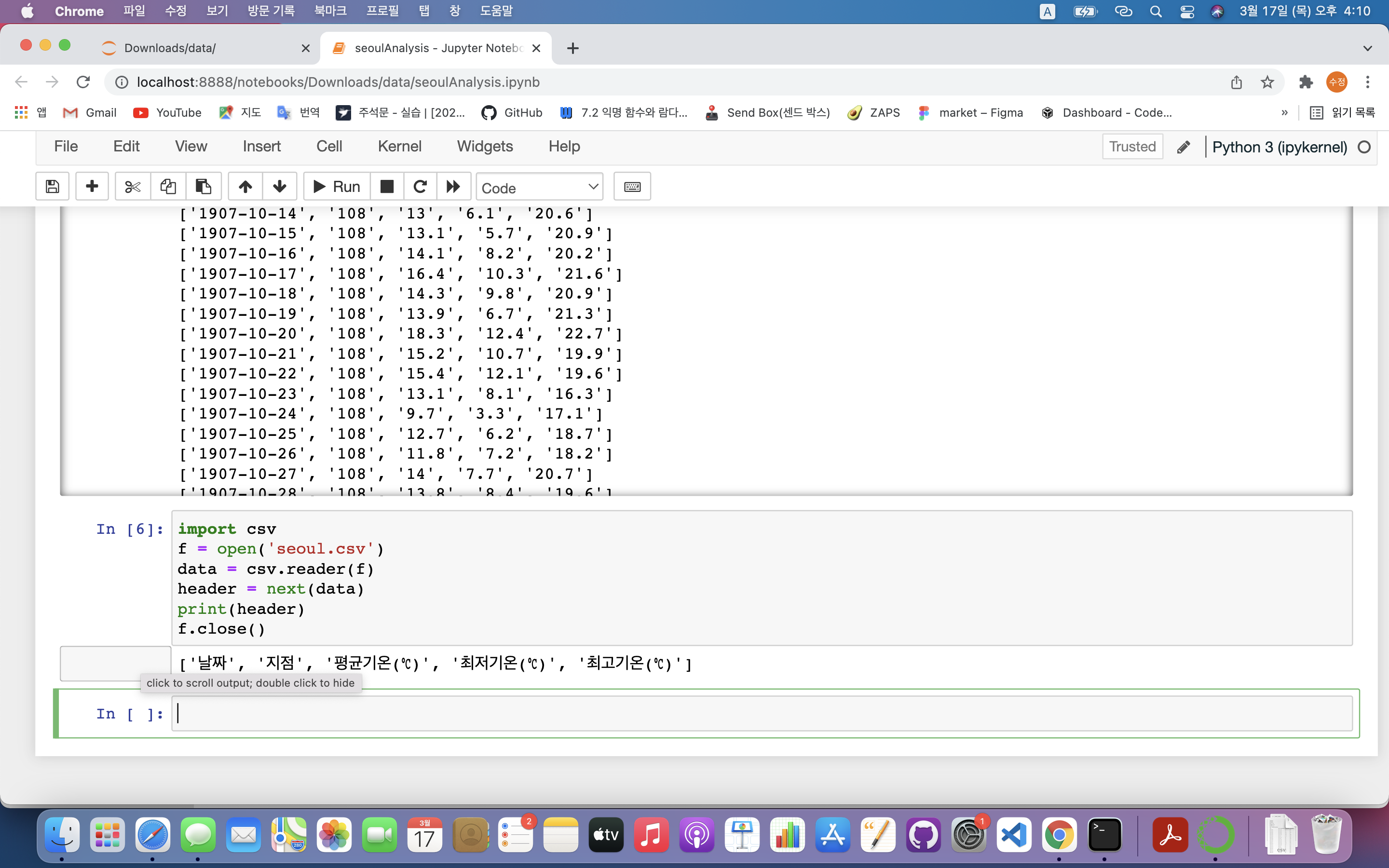Restart the kernel with the circular arrow icon
Viewport: 1389px width, 868px height.
[420, 187]
